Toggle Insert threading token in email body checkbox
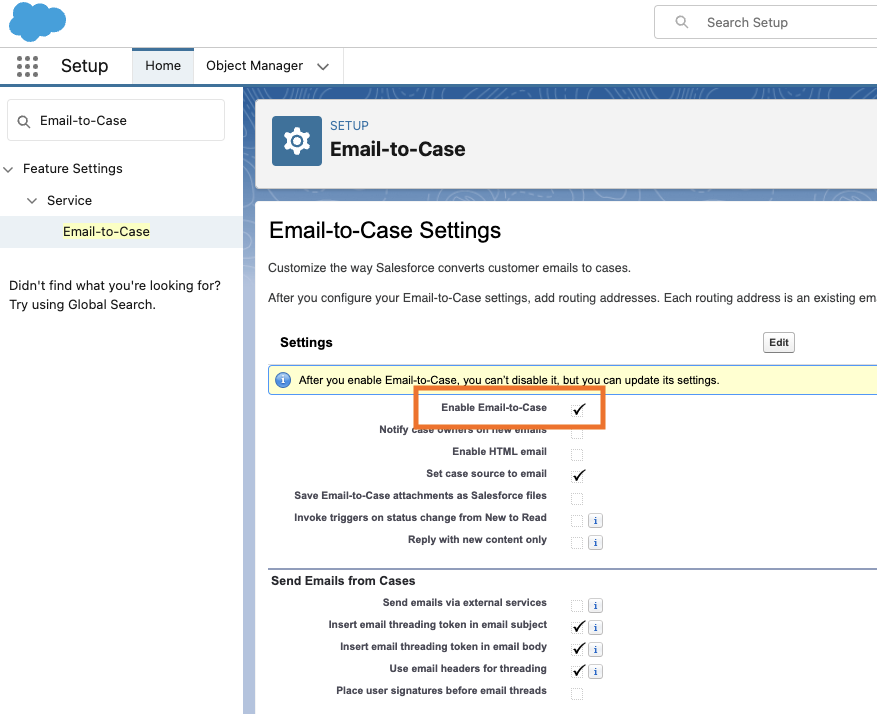The width and height of the screenshot is (877, 714). (x=578, y=649)
